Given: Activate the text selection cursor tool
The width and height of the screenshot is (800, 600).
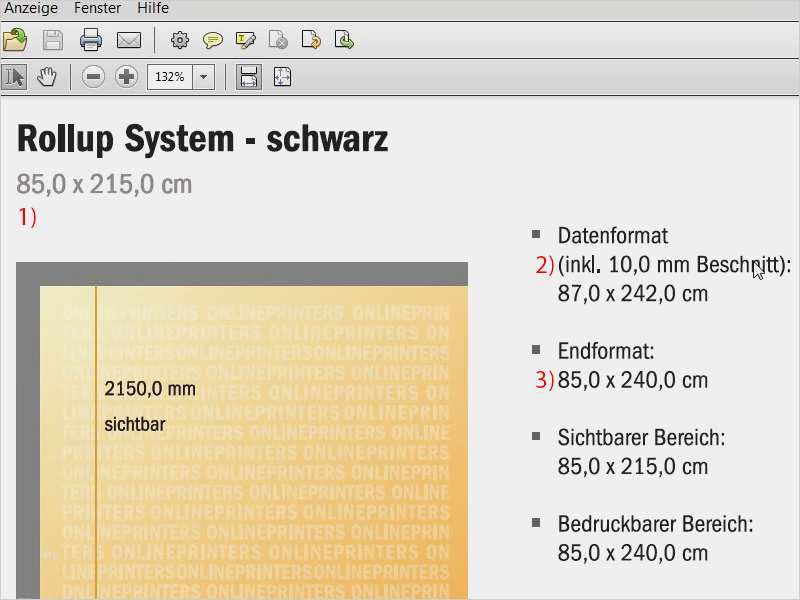Looking at the screenshot, I should (x=14, y=77).
